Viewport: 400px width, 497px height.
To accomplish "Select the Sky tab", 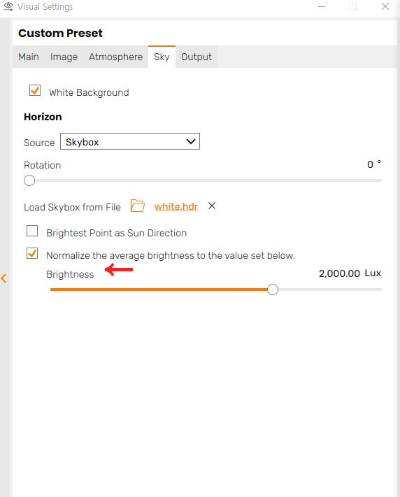I will click(162, 57).
